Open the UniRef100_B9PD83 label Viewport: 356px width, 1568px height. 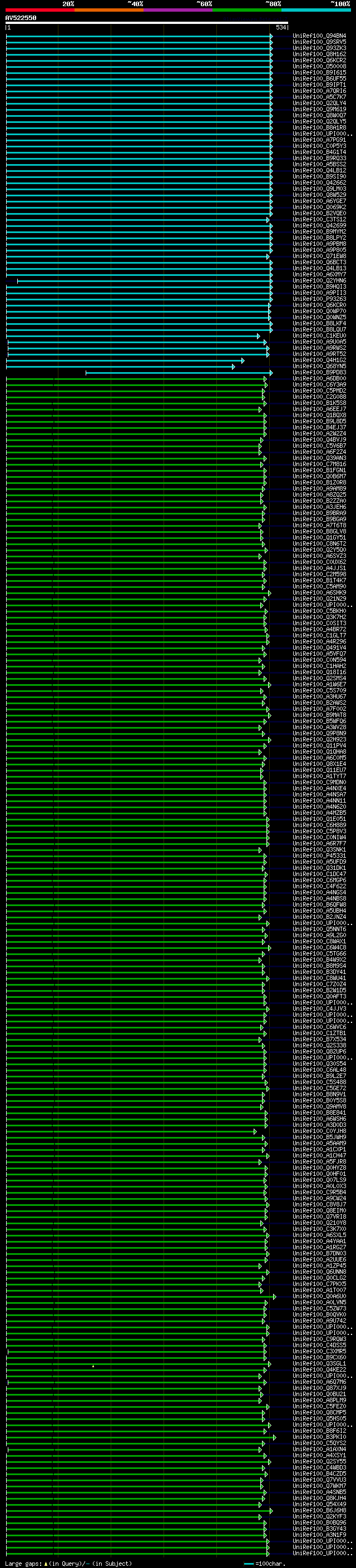tap(319, 373)
